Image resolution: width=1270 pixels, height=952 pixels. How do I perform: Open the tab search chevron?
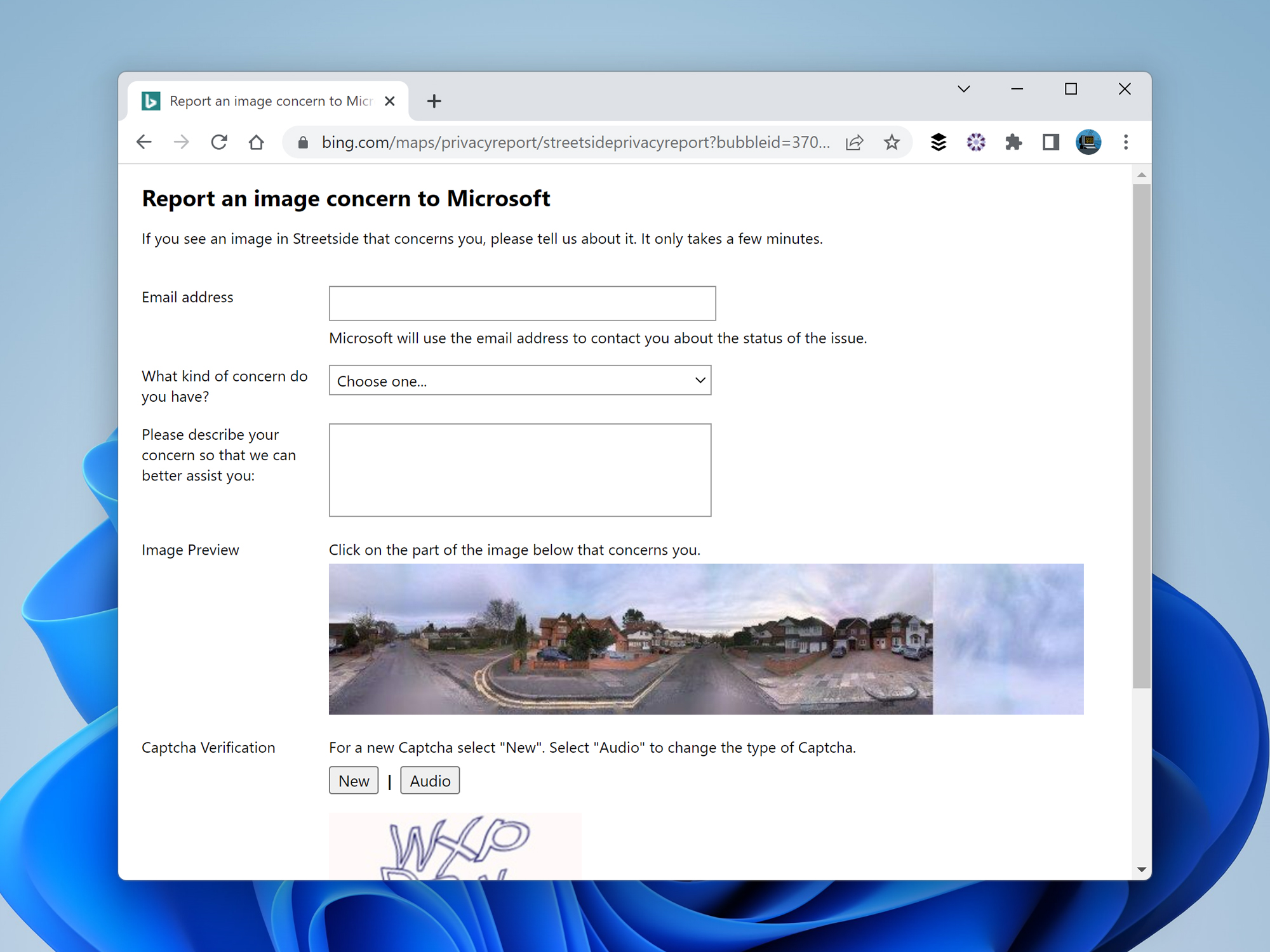963,89
